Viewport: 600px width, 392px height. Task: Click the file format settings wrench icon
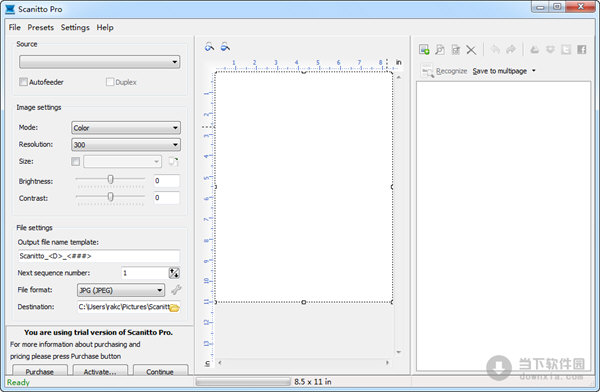tap(176, 290)
